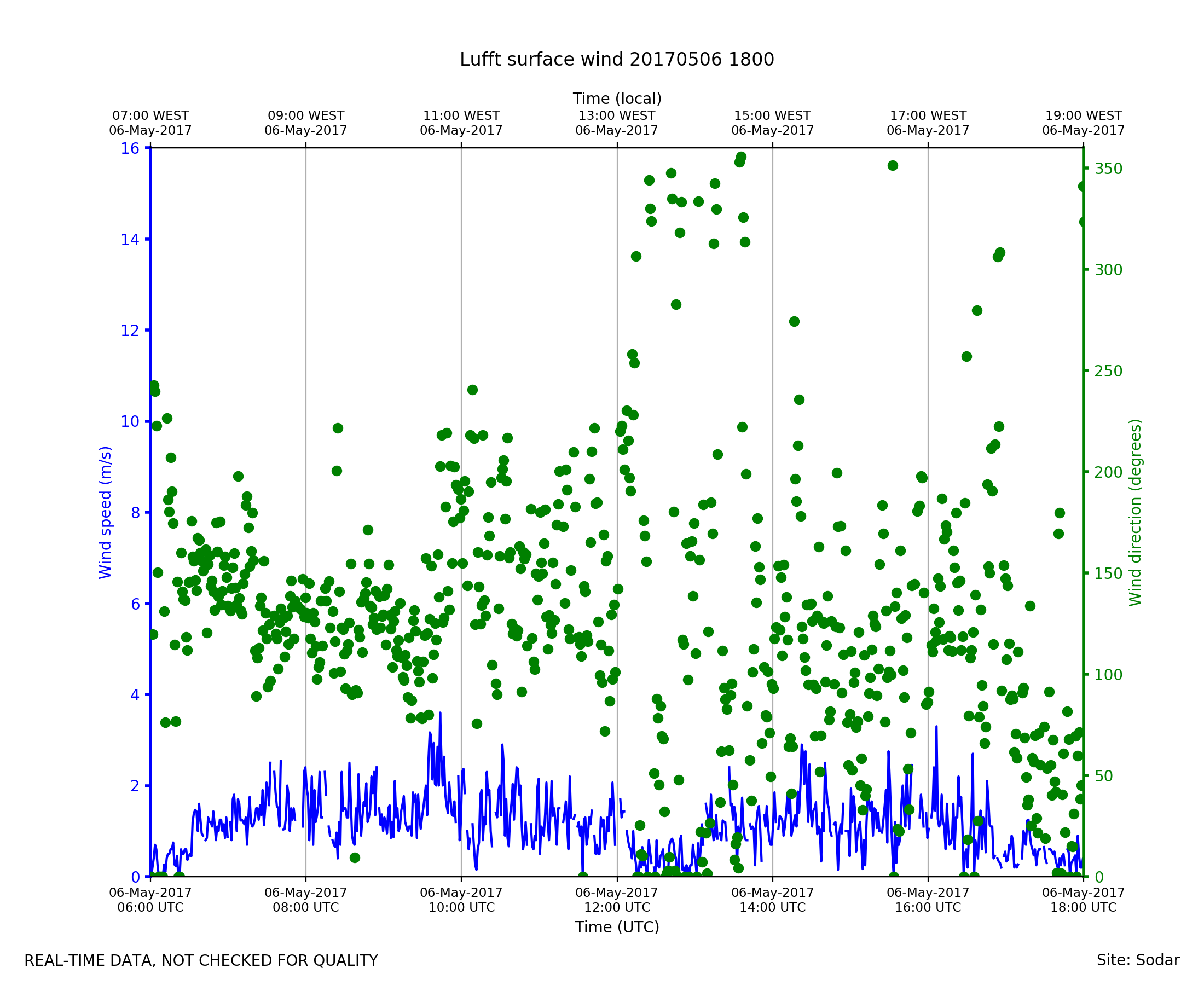Click the 'Time (UTC)' bottom axis label
This screenshot has height=985, width=1204.
pyautogui.click(x=617, y=928)
